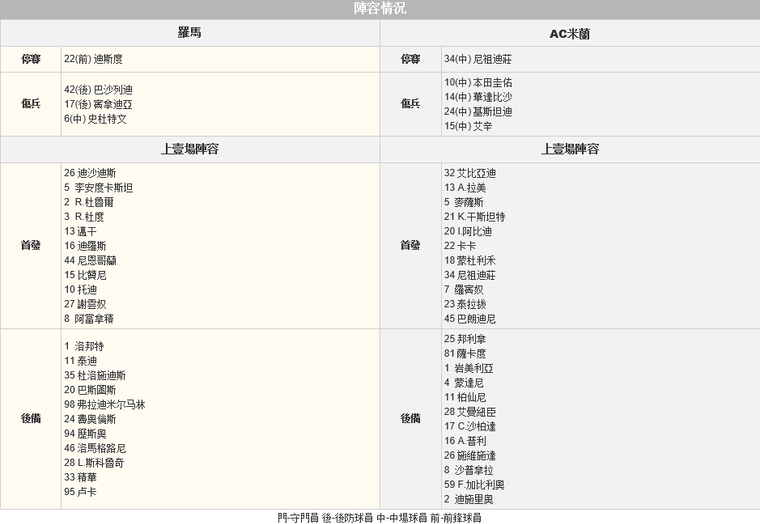Click Milan starter 18 蒙杜利禾
The width and height of the screenshot is (760, 524).
[x=470, y=260]
